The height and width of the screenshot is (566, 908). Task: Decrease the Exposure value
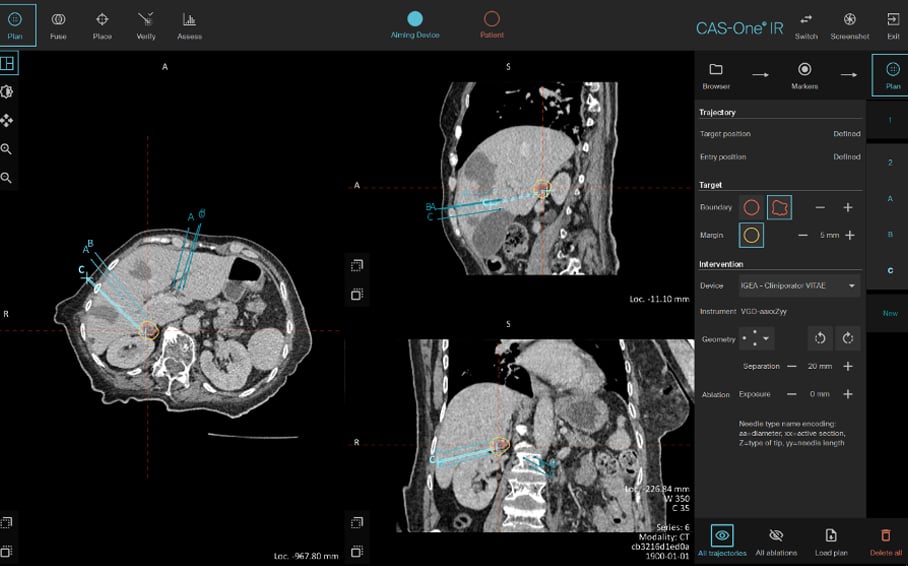coord(792,394)
